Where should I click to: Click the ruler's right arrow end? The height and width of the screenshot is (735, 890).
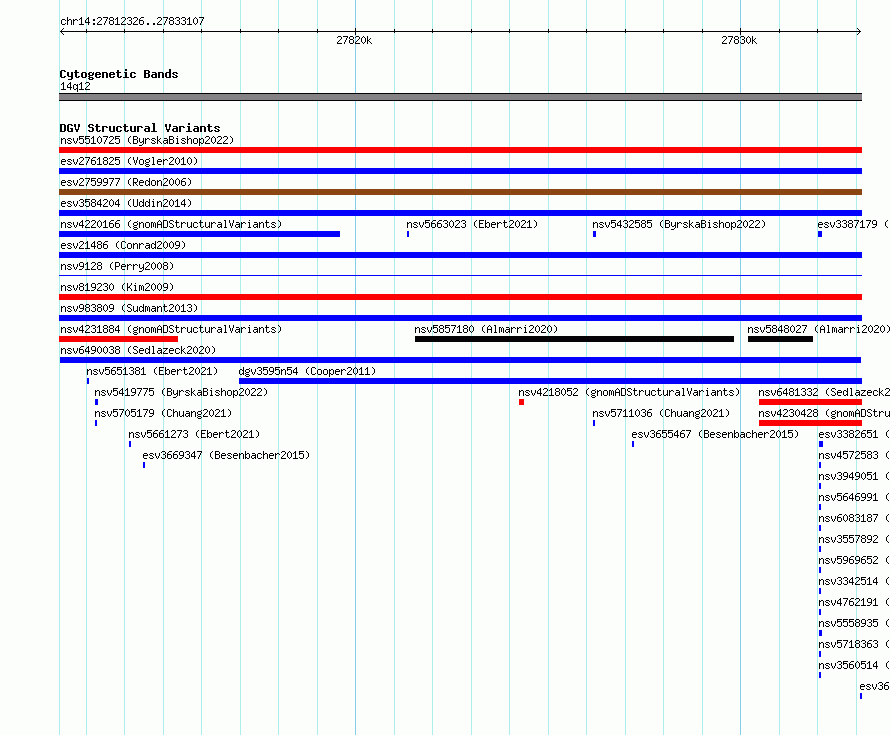tap(859, 32)
